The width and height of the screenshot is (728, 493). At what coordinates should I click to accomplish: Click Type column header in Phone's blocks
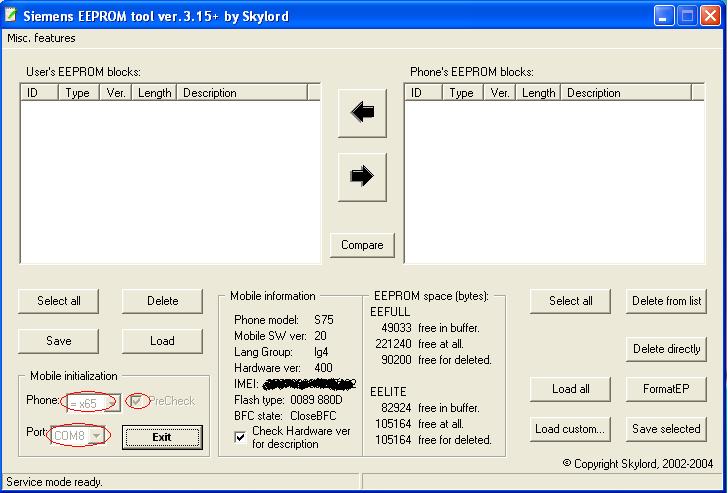463,93
